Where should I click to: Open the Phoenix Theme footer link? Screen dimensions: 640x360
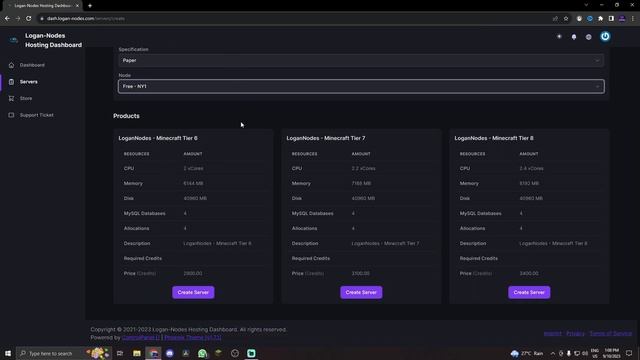(193, 338)
